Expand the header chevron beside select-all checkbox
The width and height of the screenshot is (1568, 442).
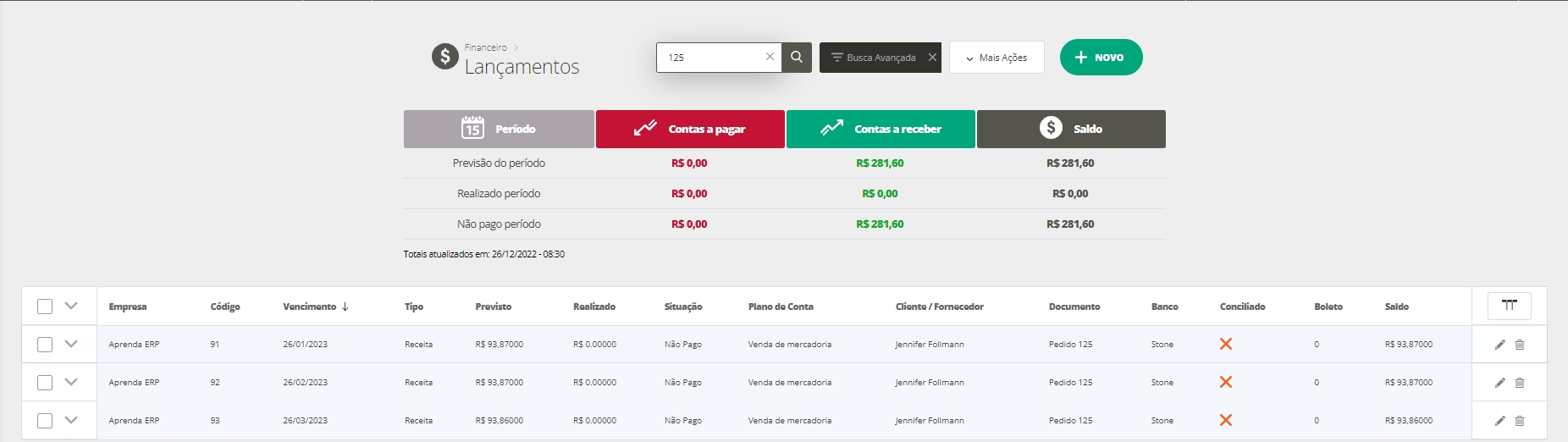71,306
